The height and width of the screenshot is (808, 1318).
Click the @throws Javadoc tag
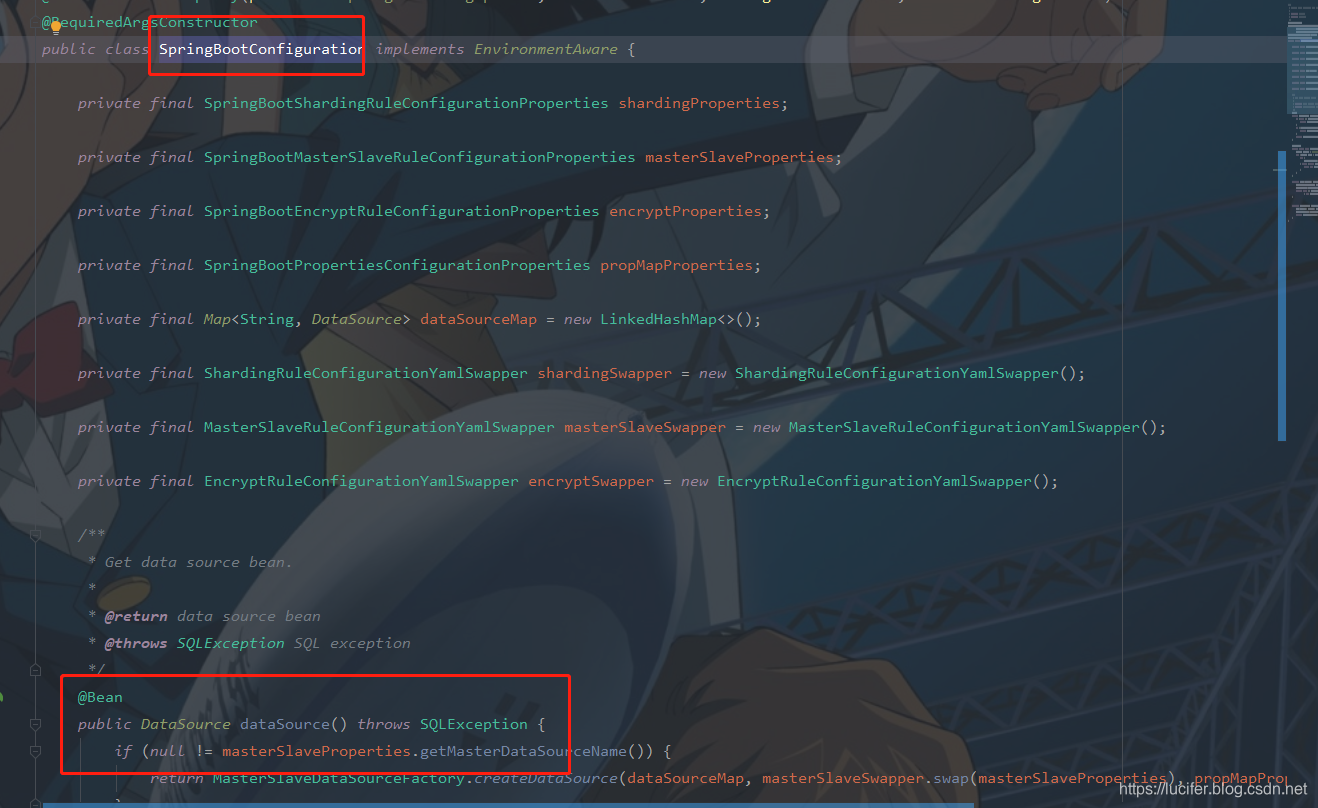click(x=136, y=643)
